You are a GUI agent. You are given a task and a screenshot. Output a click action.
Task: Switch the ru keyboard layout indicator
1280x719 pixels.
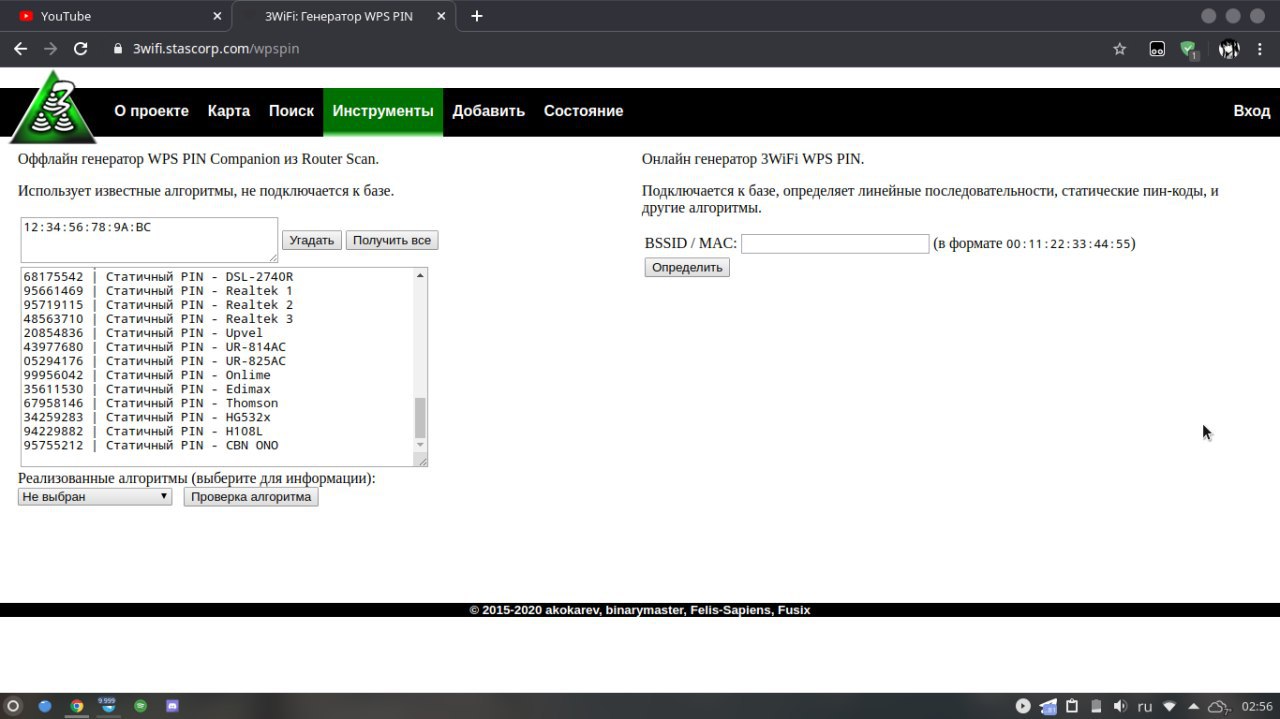coord(1145,706)
